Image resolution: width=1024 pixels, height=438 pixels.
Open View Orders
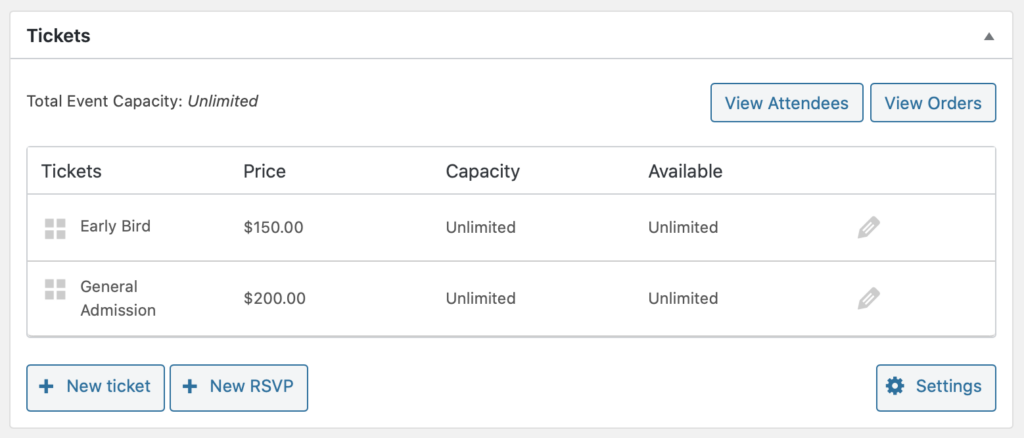(x=933, y=102)
